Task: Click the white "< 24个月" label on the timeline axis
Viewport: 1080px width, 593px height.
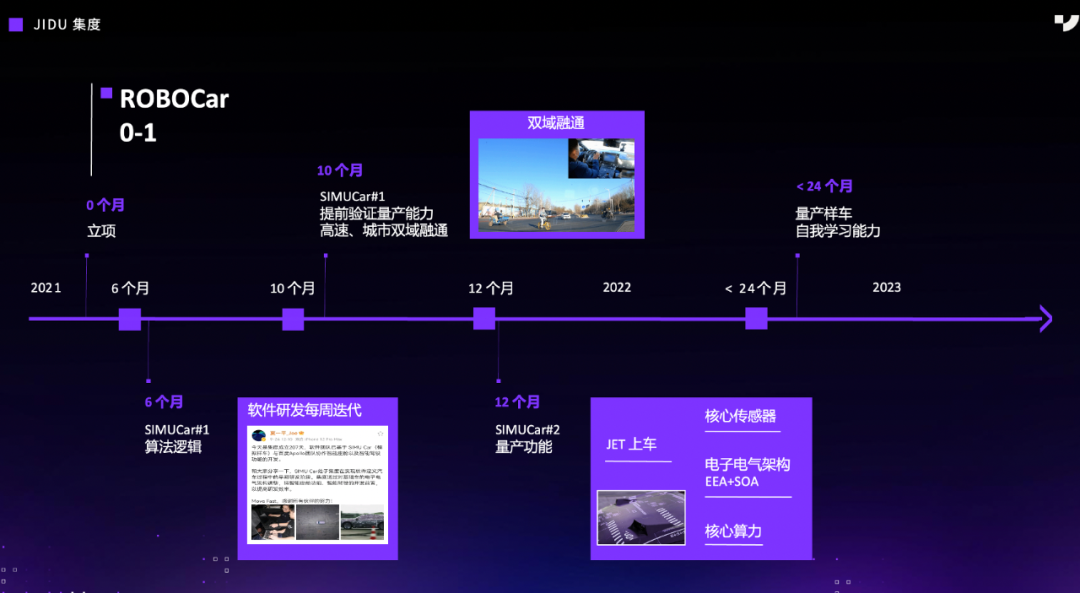Action: coord(756,288)
